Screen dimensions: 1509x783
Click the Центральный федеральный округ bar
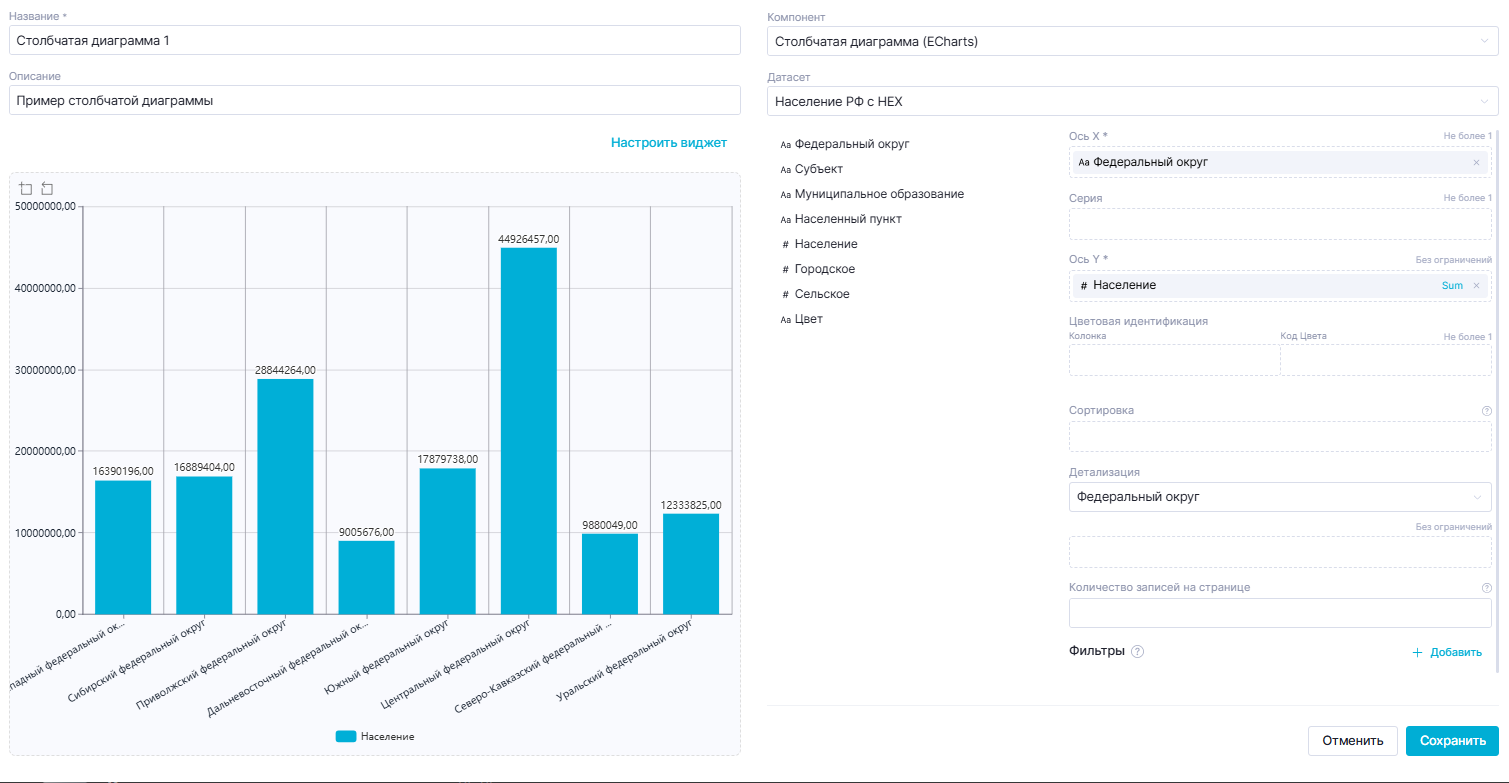tap(528, 430)
